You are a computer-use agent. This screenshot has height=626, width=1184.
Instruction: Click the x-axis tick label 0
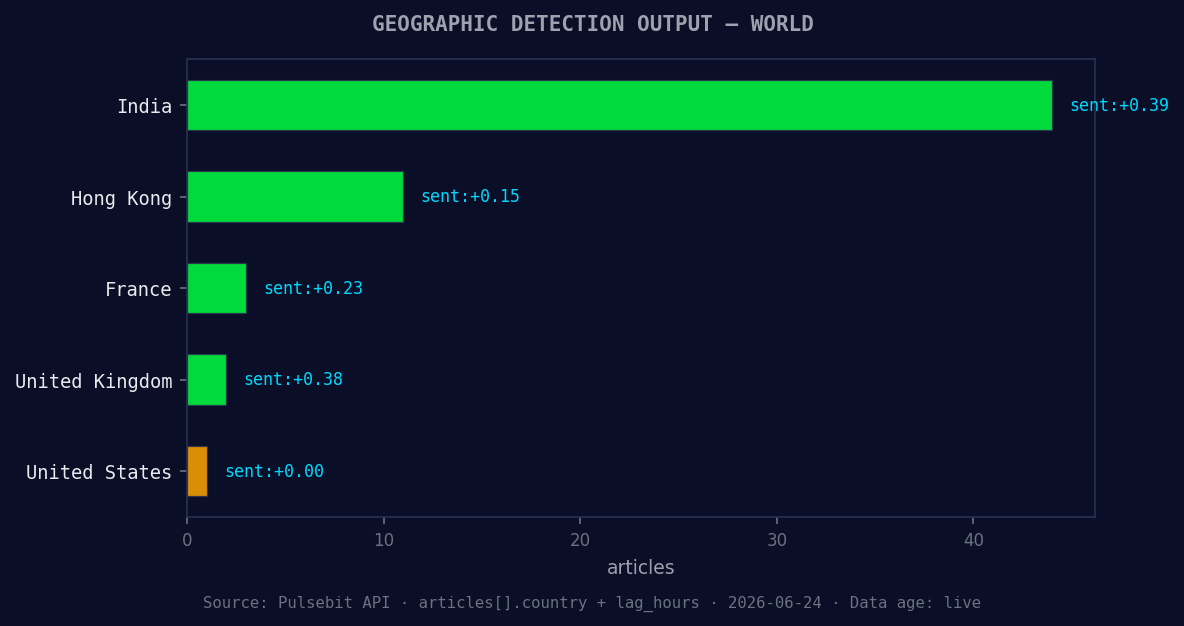click(x=187, y=541)
